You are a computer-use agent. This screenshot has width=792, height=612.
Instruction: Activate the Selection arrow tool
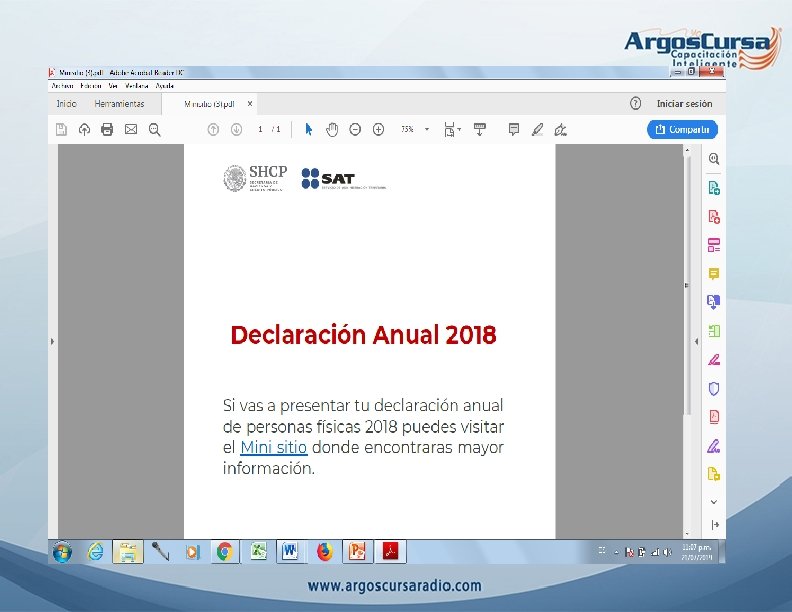[x=309, y=130]
